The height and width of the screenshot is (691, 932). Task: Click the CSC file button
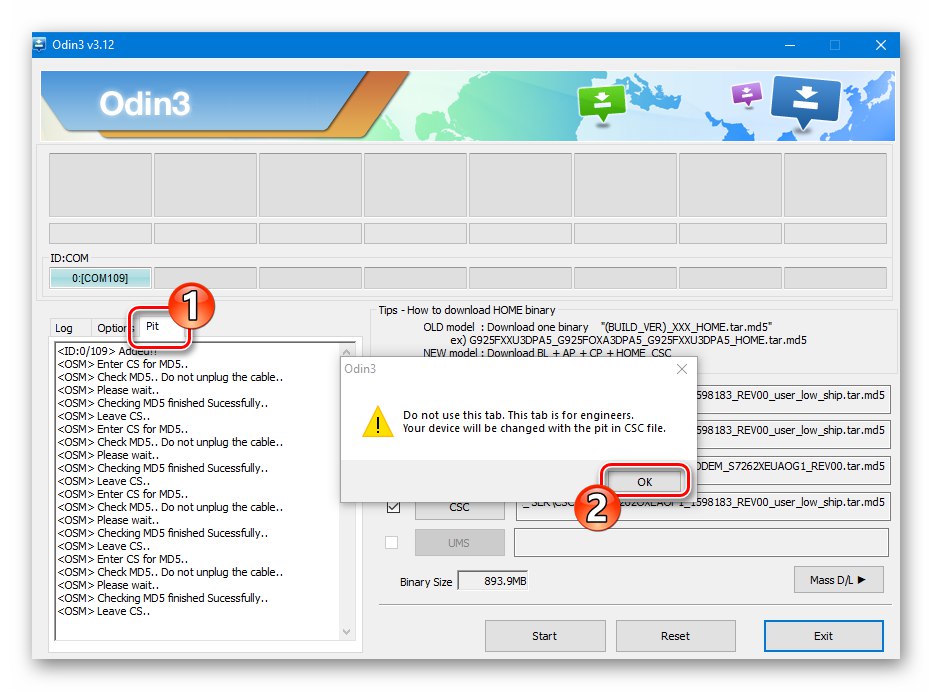tap(459, 507)
